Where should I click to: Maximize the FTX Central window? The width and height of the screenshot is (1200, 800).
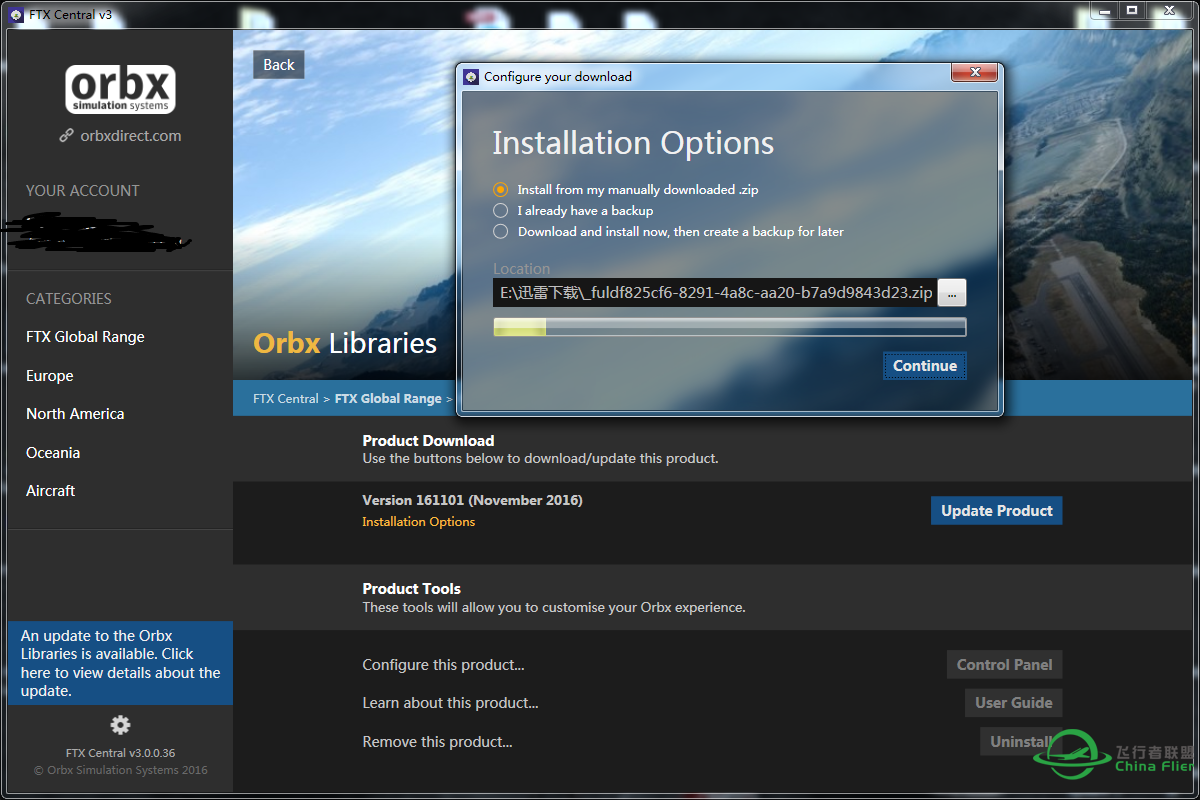[1131, 10]
